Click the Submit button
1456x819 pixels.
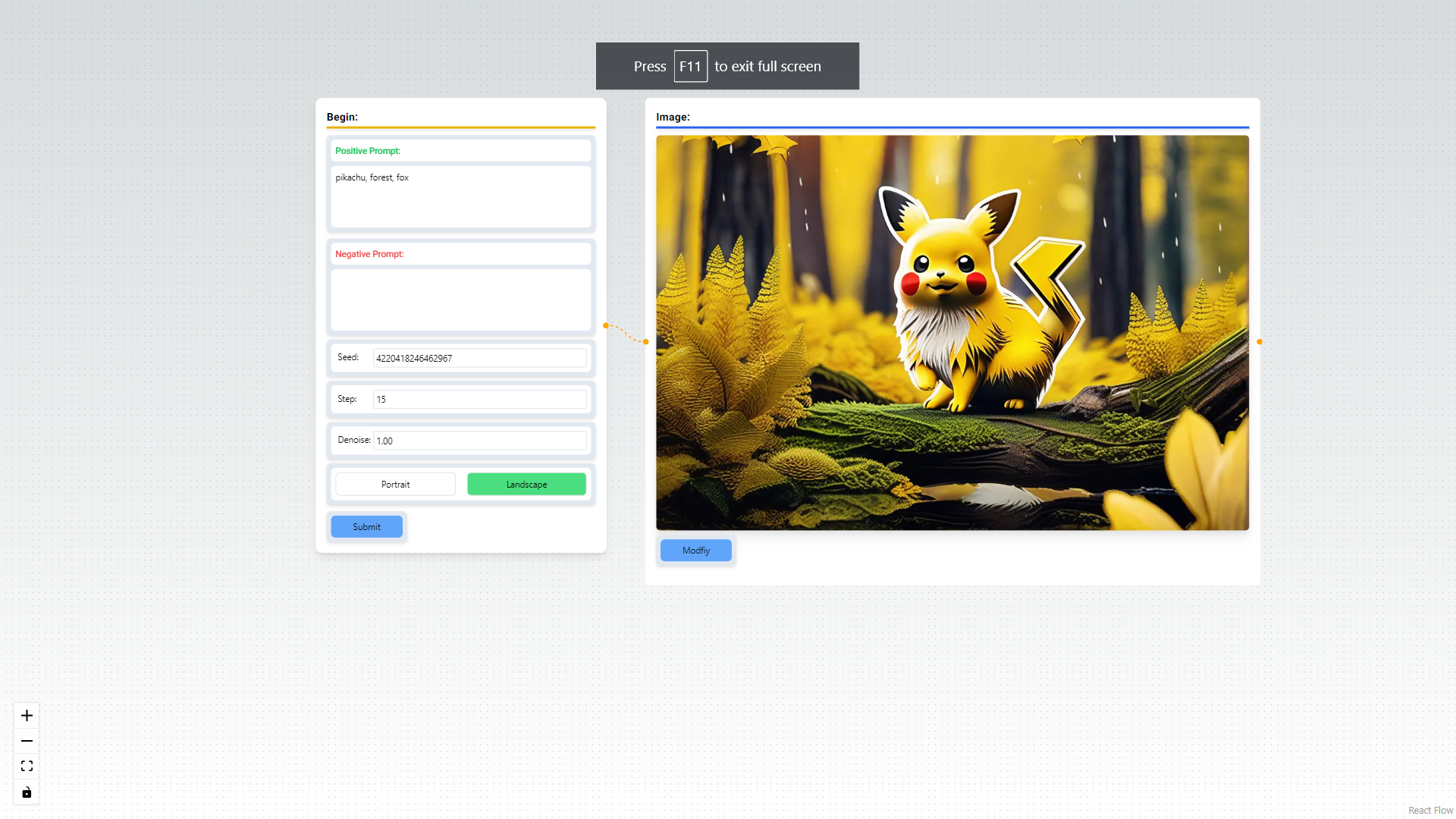[x=366, y=526]
